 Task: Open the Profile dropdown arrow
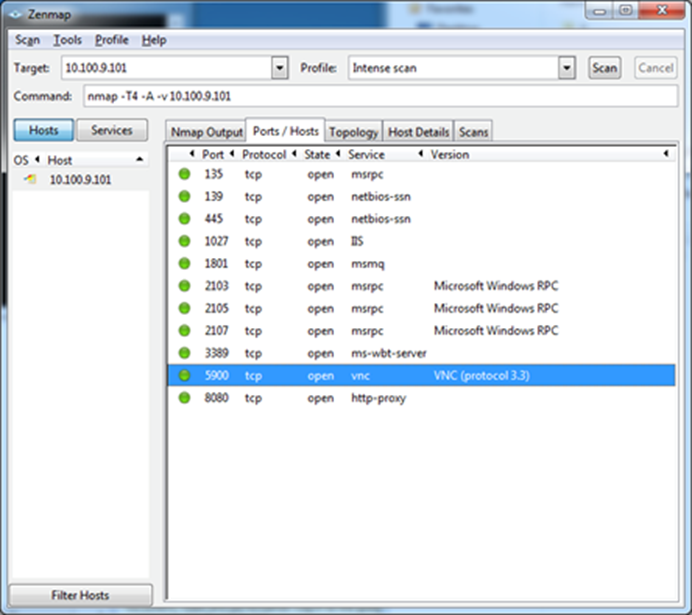[x=567, y=68]
